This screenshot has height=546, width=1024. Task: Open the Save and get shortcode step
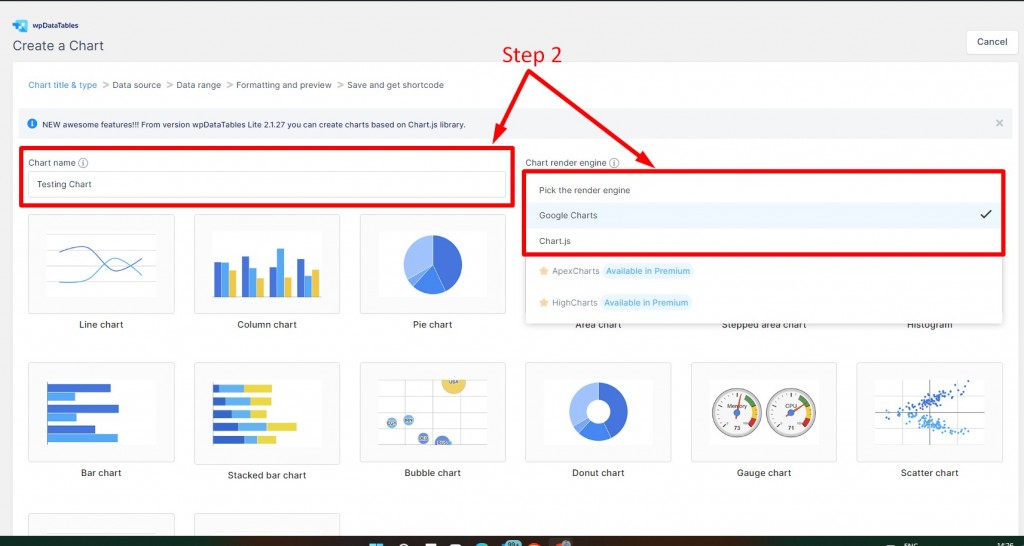[395, 85]
